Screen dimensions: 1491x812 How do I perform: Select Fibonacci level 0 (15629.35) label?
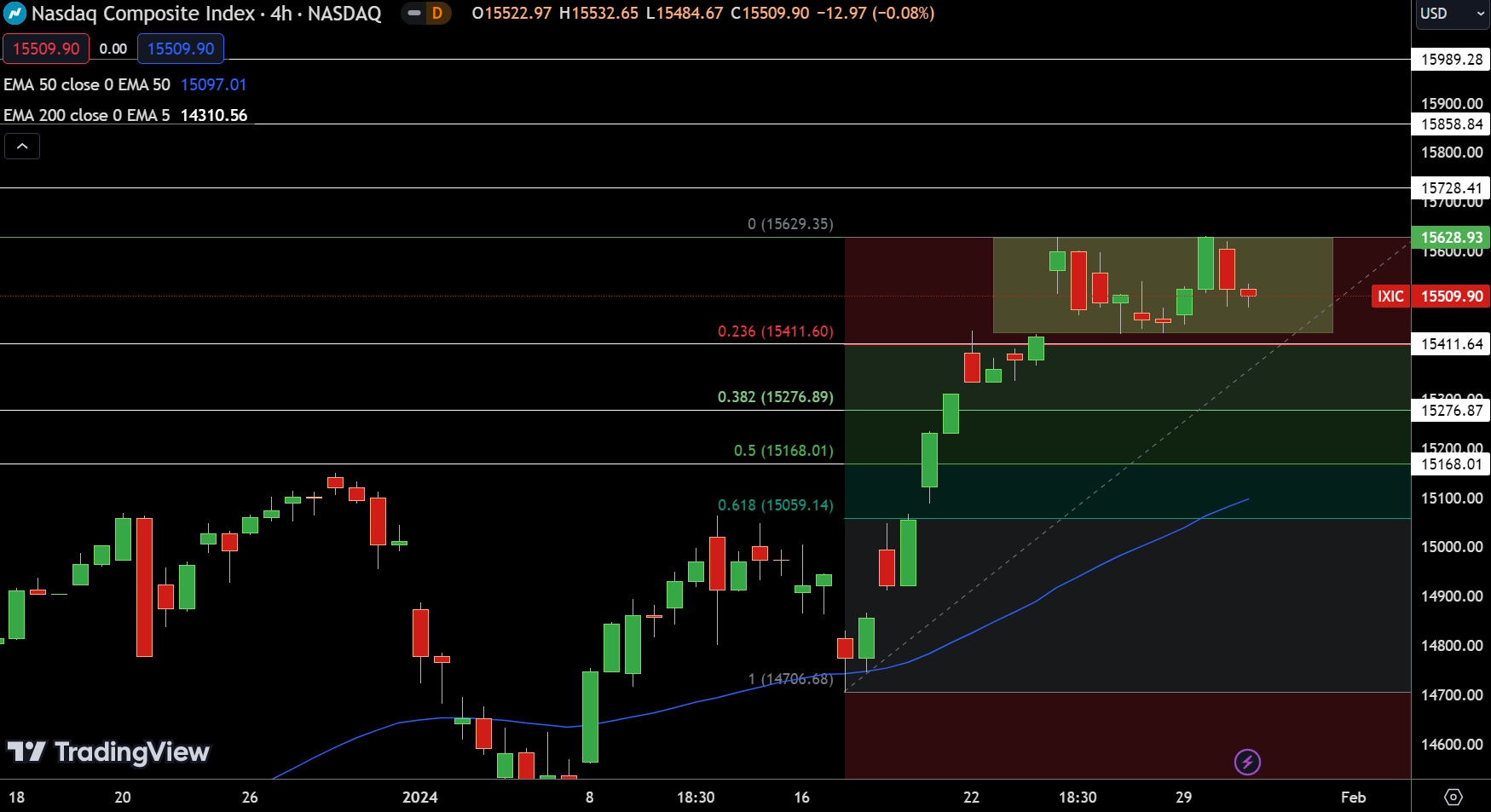pyautogui.click(x=790, y=224)
